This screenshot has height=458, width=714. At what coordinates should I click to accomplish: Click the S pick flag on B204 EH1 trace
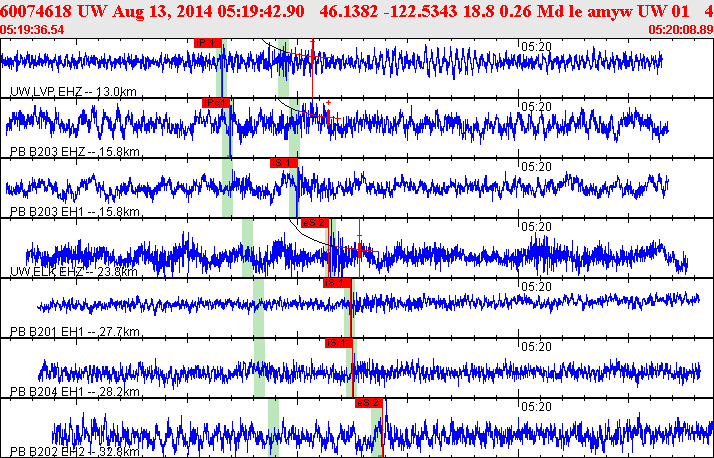(x=339, y=343)
